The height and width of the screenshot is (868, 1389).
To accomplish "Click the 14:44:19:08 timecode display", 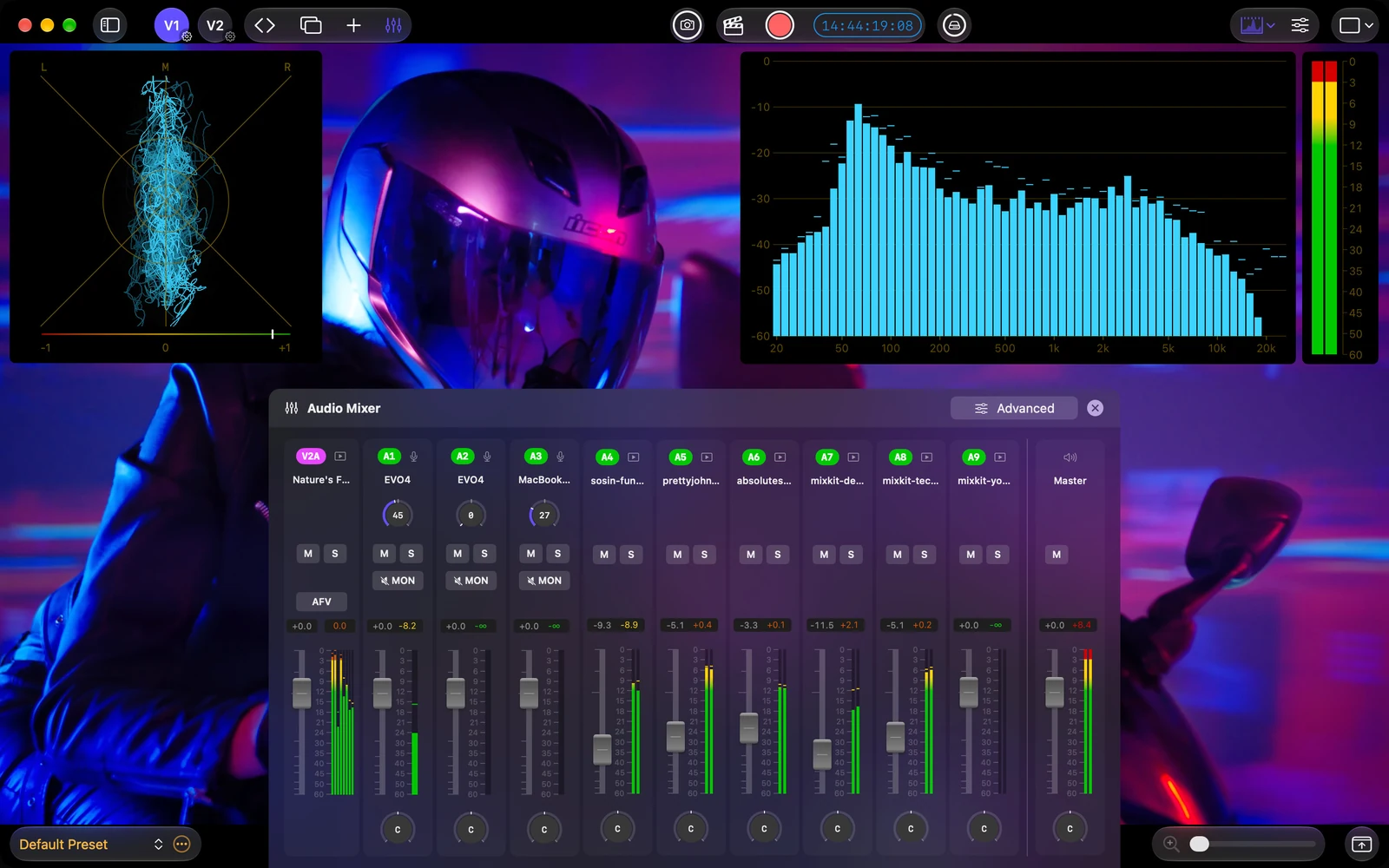I will [867, 25].
